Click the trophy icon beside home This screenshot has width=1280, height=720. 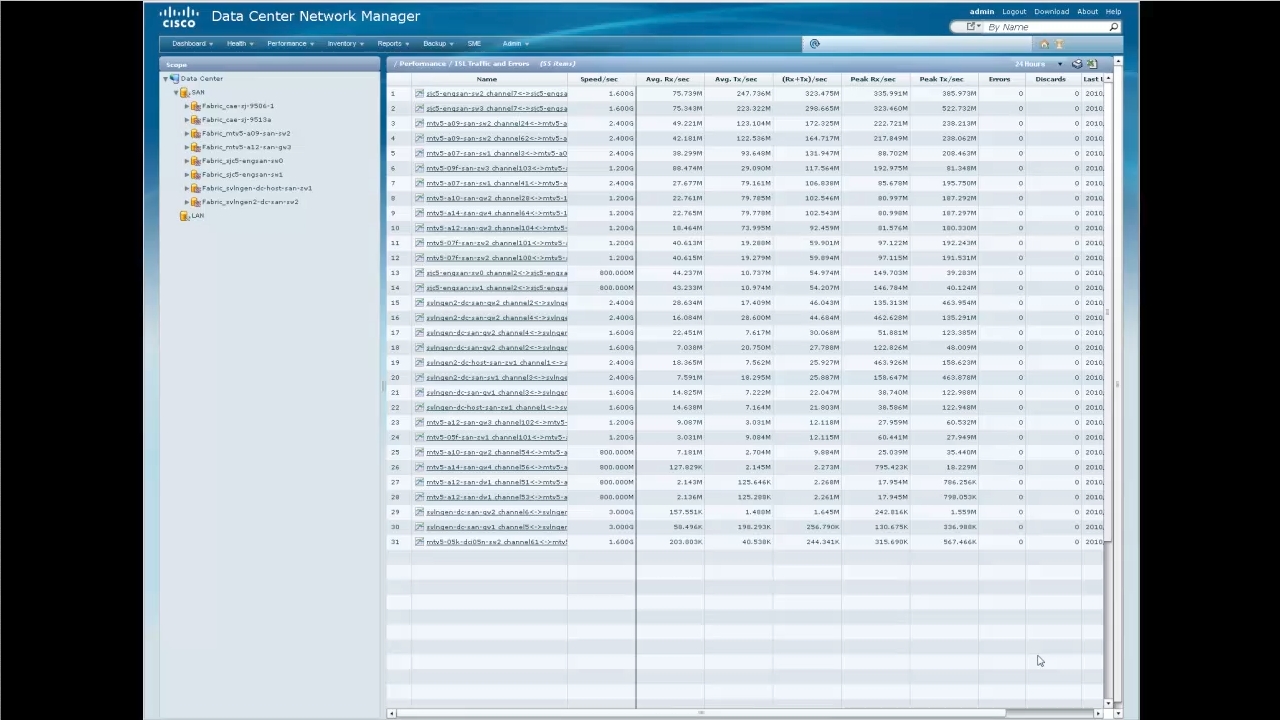tap(1059, 44)
